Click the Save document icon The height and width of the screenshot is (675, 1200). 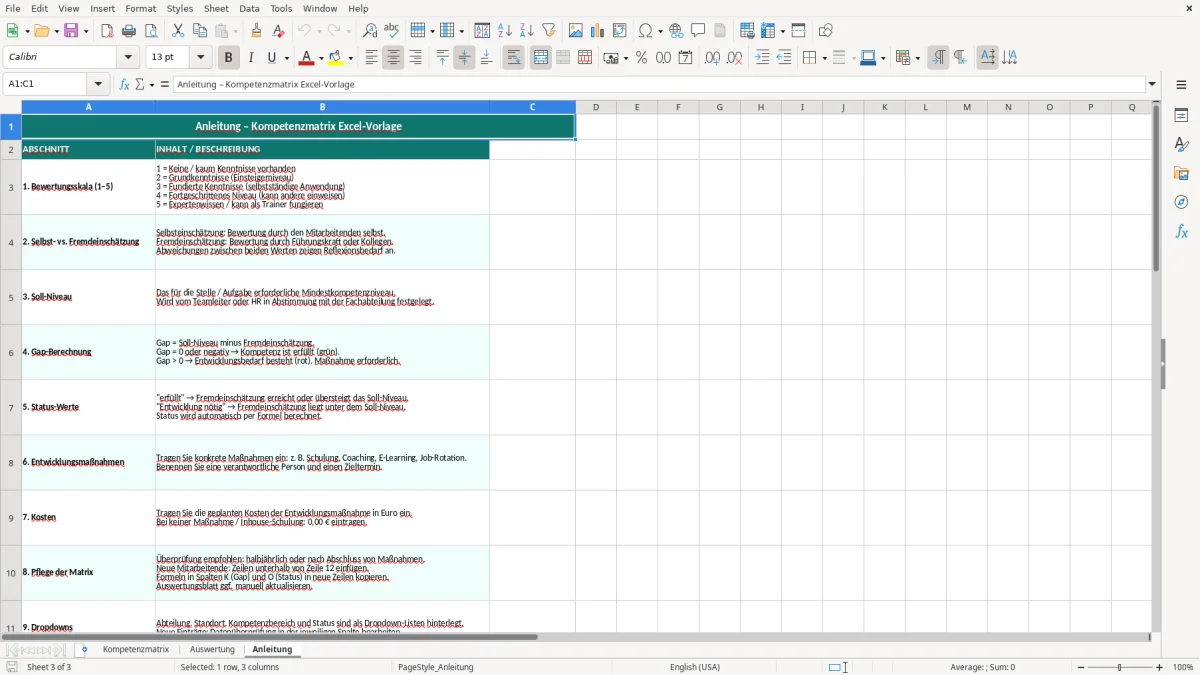tap(71, 31)
